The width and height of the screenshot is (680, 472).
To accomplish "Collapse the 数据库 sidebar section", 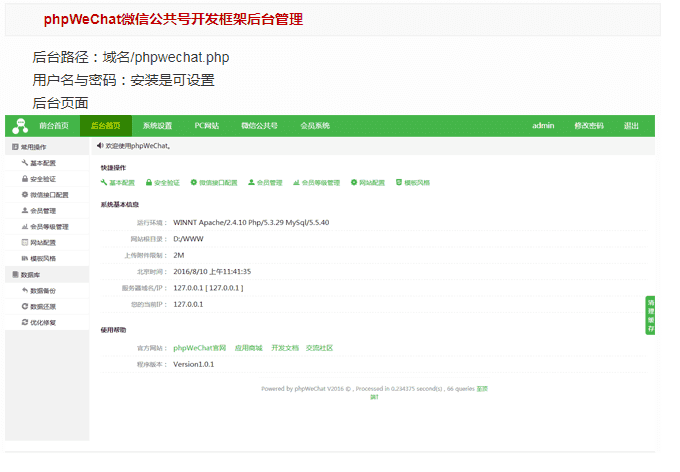I will coord(47,274).
